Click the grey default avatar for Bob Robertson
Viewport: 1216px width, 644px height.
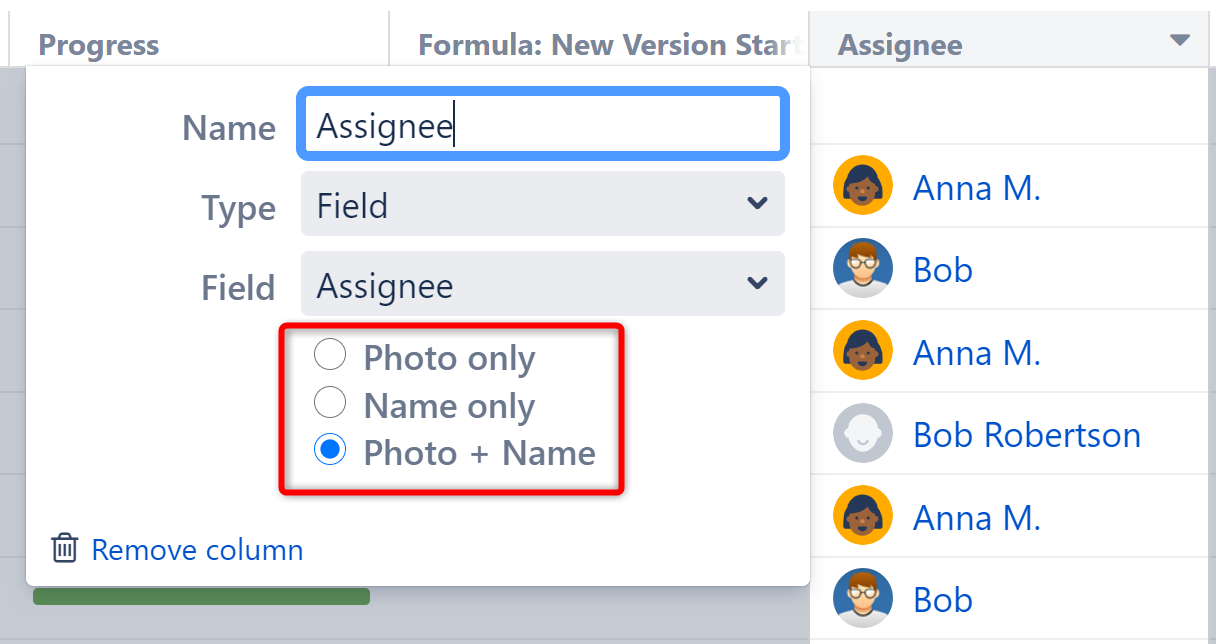(x=862, y=434)
